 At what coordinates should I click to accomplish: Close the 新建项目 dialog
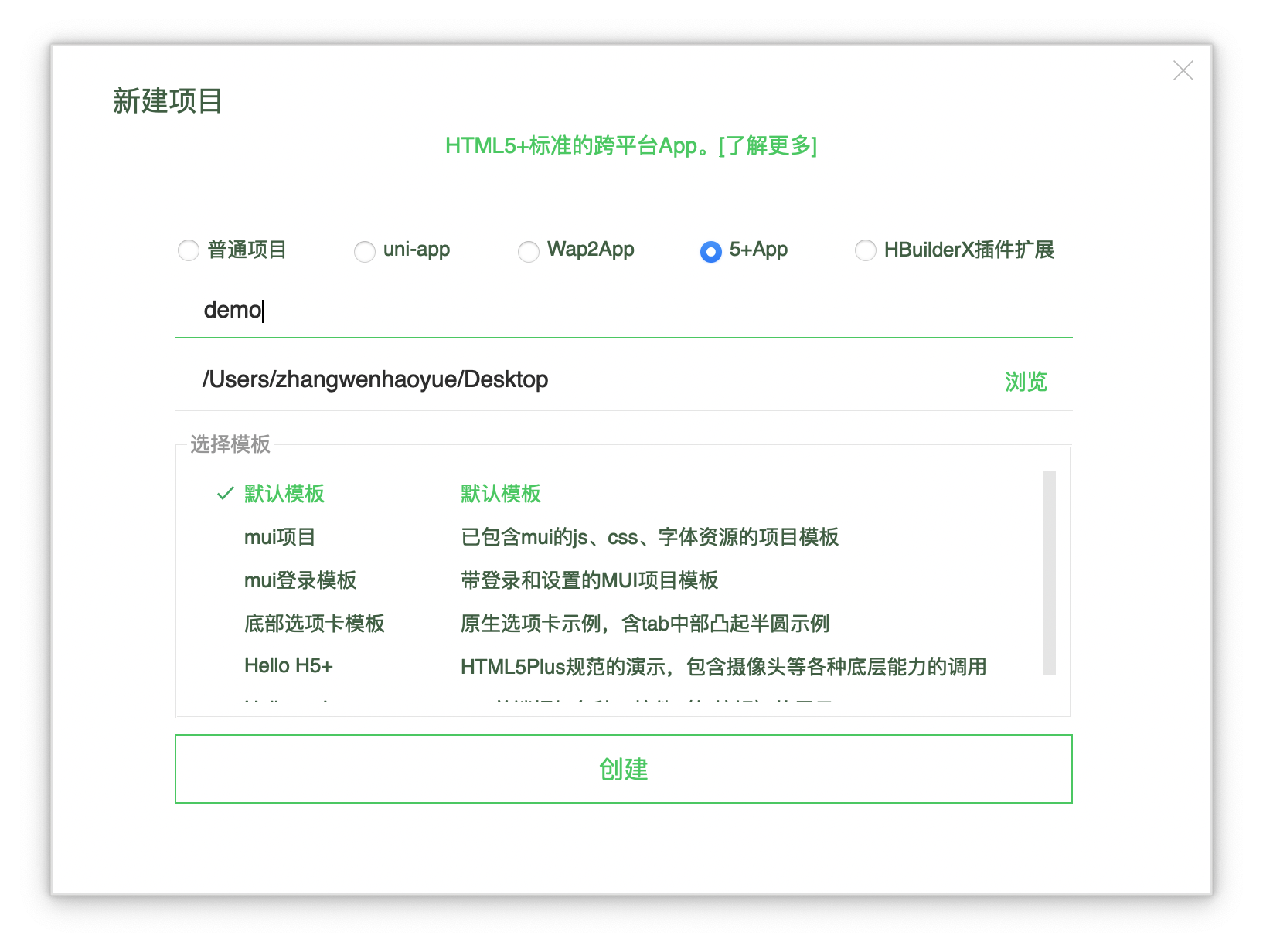tap(1183, 70)
